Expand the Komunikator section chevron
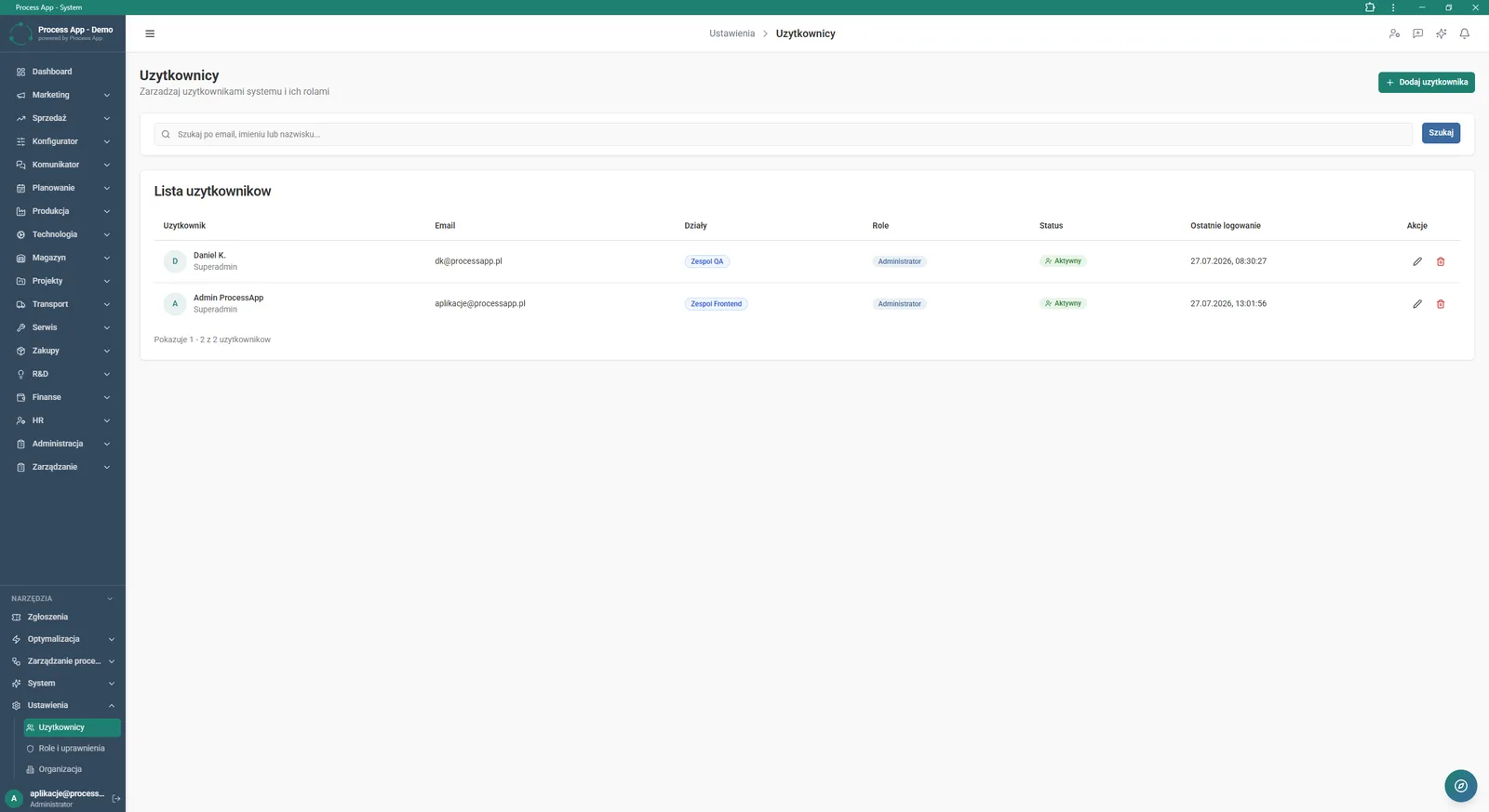The height and width of the screenshot is (812, 1489). pyautogui.click(x=107, y=165)
